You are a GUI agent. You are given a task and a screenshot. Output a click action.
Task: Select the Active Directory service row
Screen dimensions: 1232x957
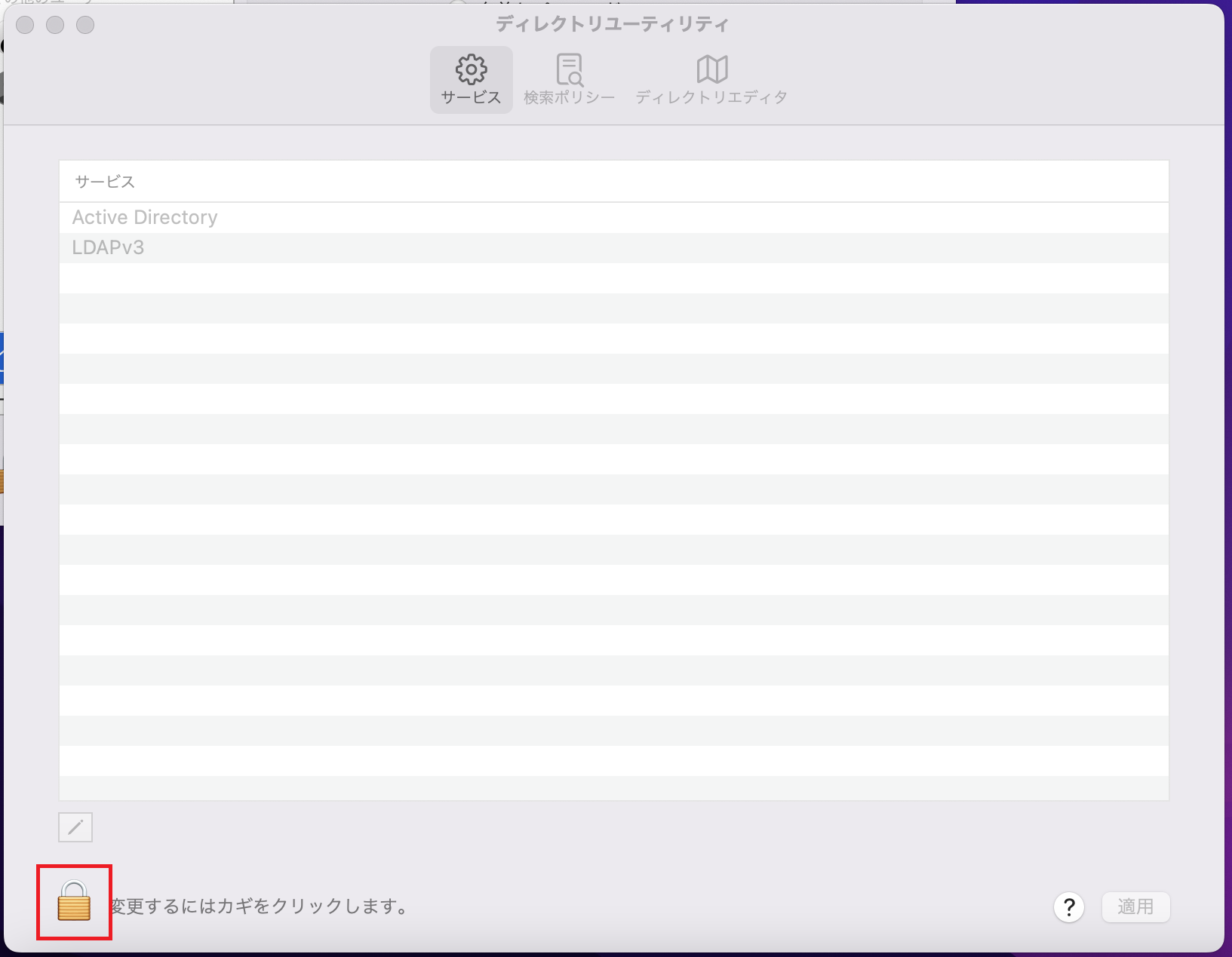coord(614,217)
